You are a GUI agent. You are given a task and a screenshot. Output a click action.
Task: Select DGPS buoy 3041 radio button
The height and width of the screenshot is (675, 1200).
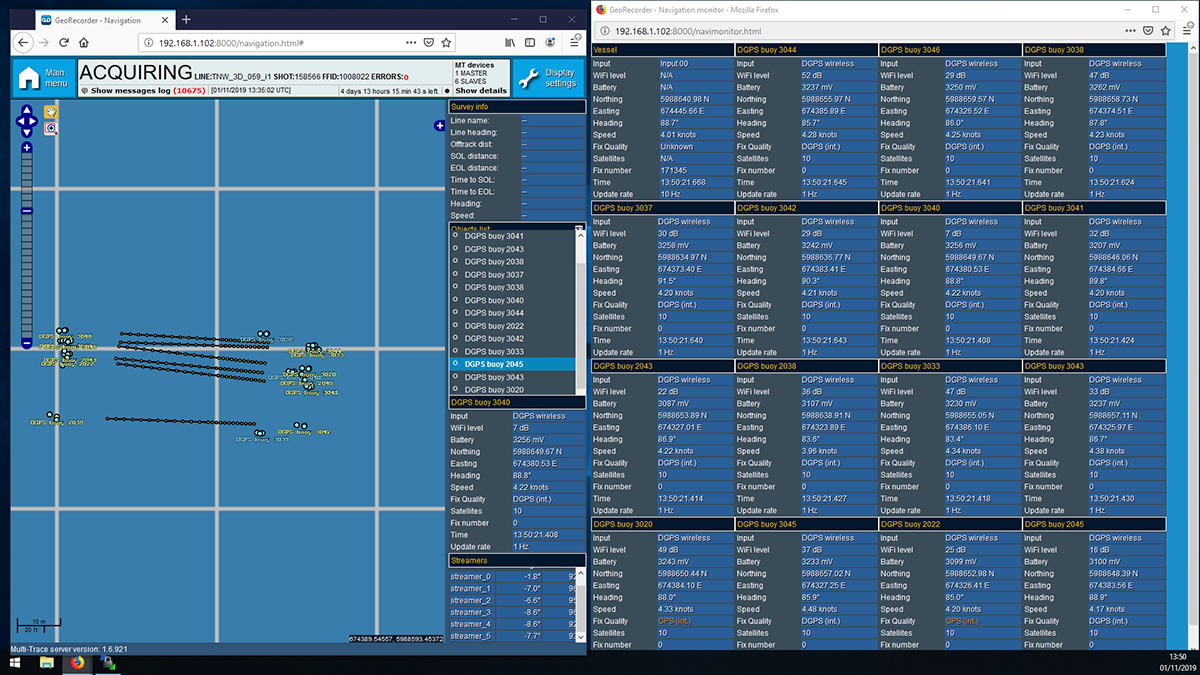pyautogui.click(x=456, y=236)
